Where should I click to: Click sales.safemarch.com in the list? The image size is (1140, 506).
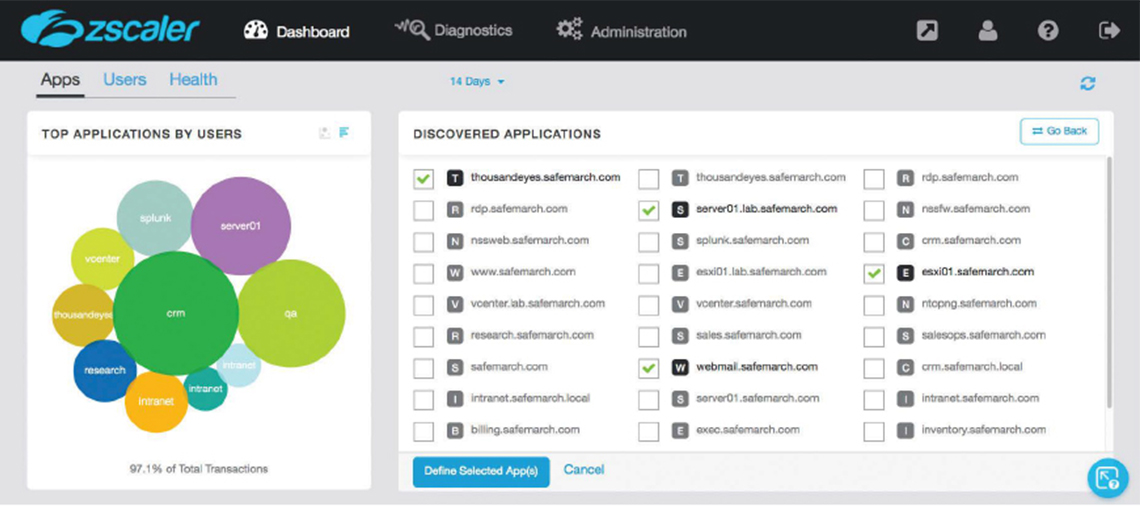click(749, 335)
